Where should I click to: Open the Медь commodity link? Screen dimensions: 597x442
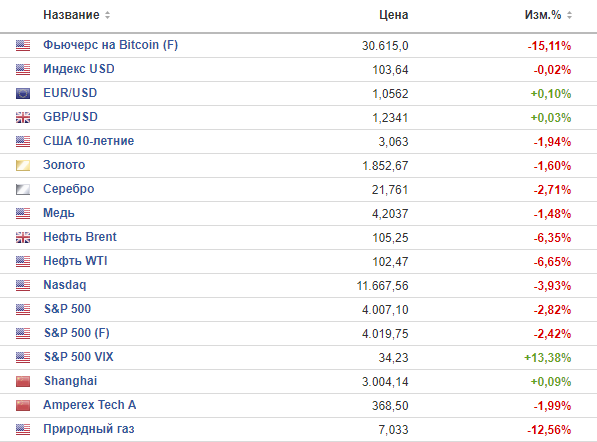point(59,213)
